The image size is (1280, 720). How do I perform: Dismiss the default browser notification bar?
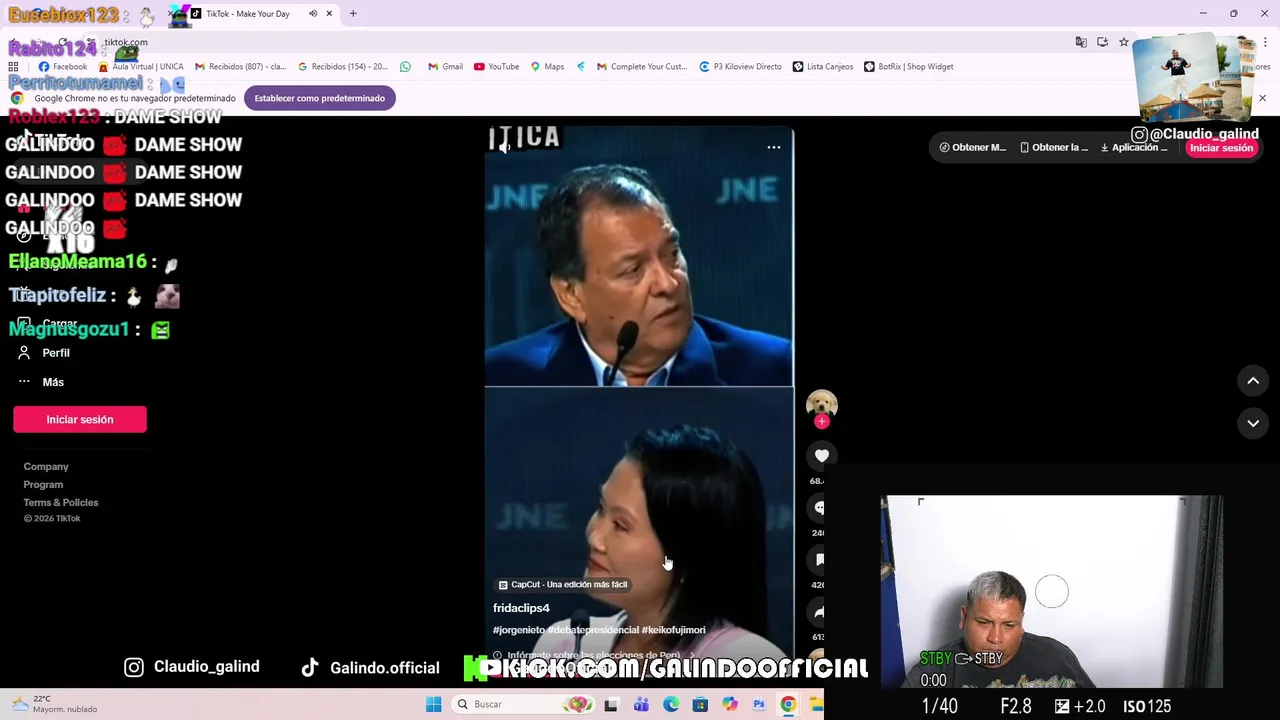tap(1262, 98)
